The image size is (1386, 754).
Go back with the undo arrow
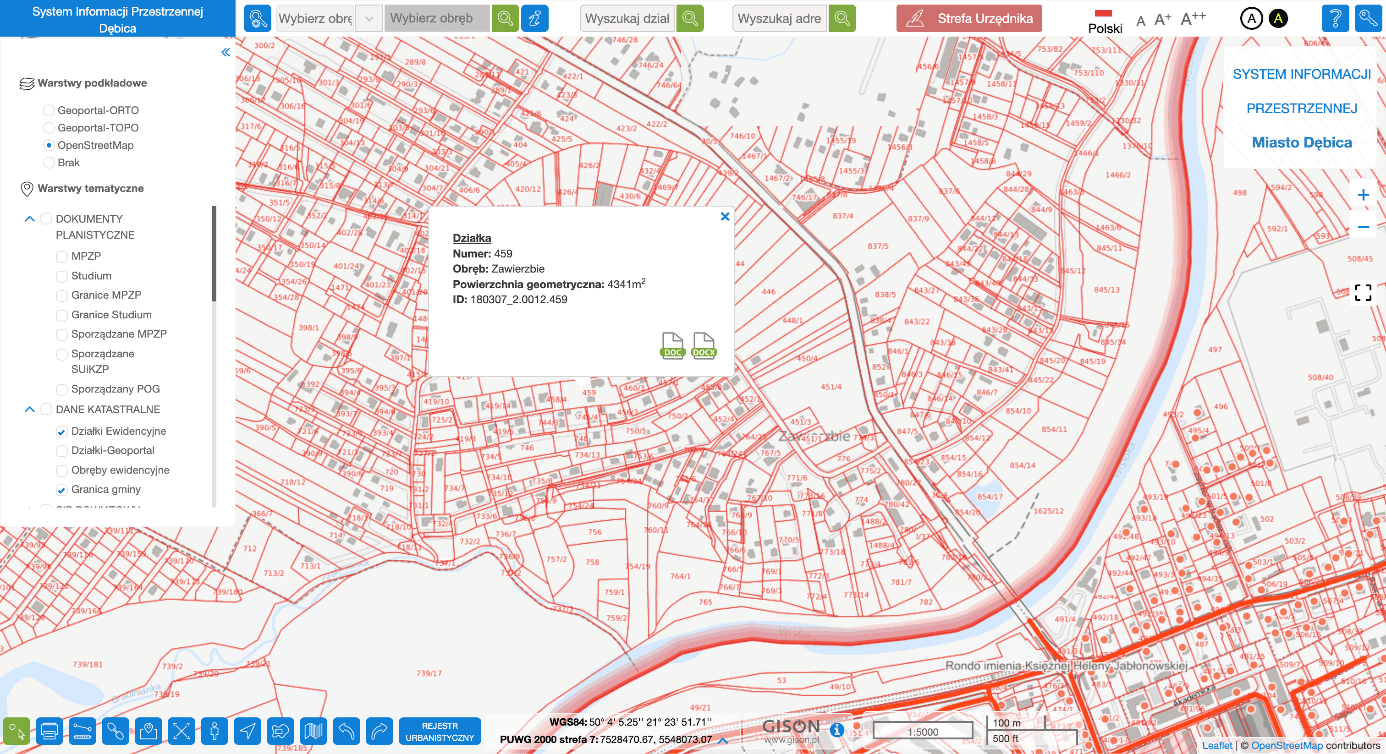pos(346,731)
